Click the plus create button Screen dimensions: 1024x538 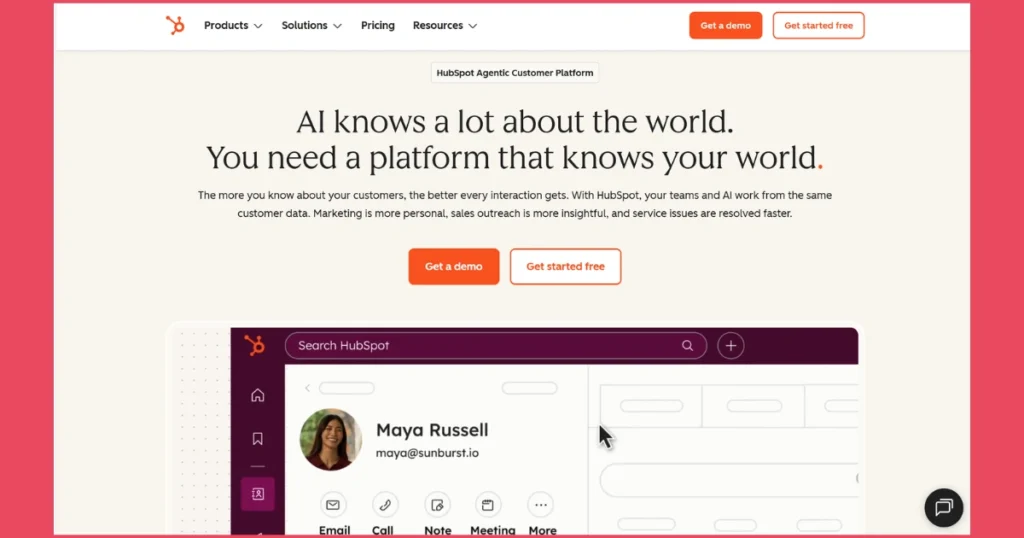[x=731, y=345]
